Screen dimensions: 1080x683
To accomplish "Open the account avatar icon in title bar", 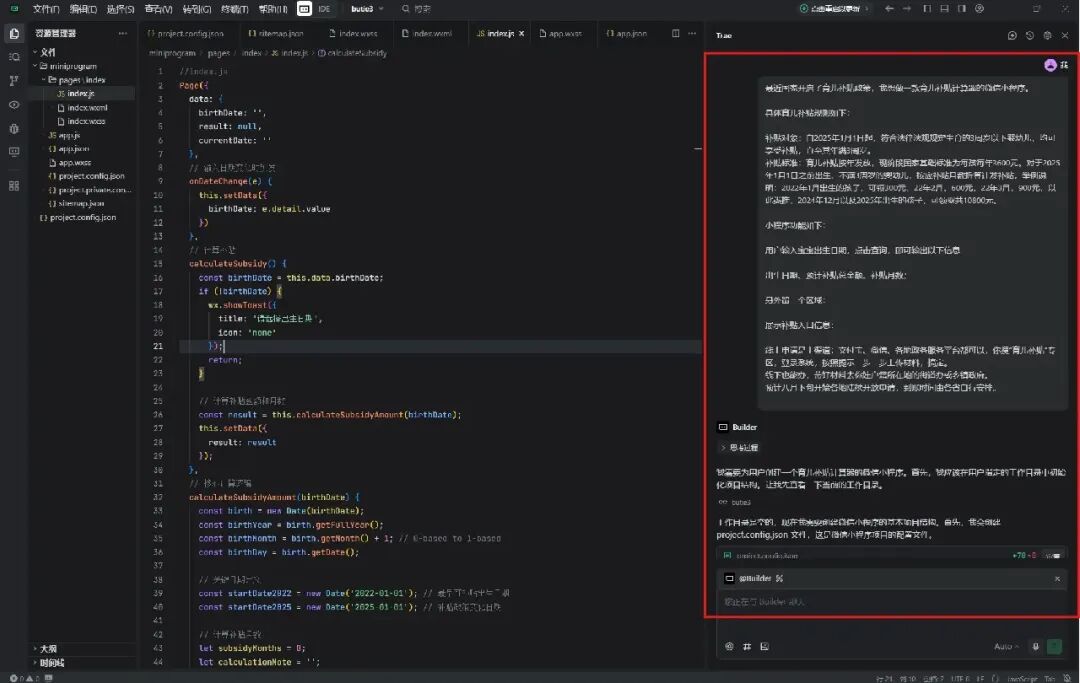I will pyautogui.click(x=979, y=9).
